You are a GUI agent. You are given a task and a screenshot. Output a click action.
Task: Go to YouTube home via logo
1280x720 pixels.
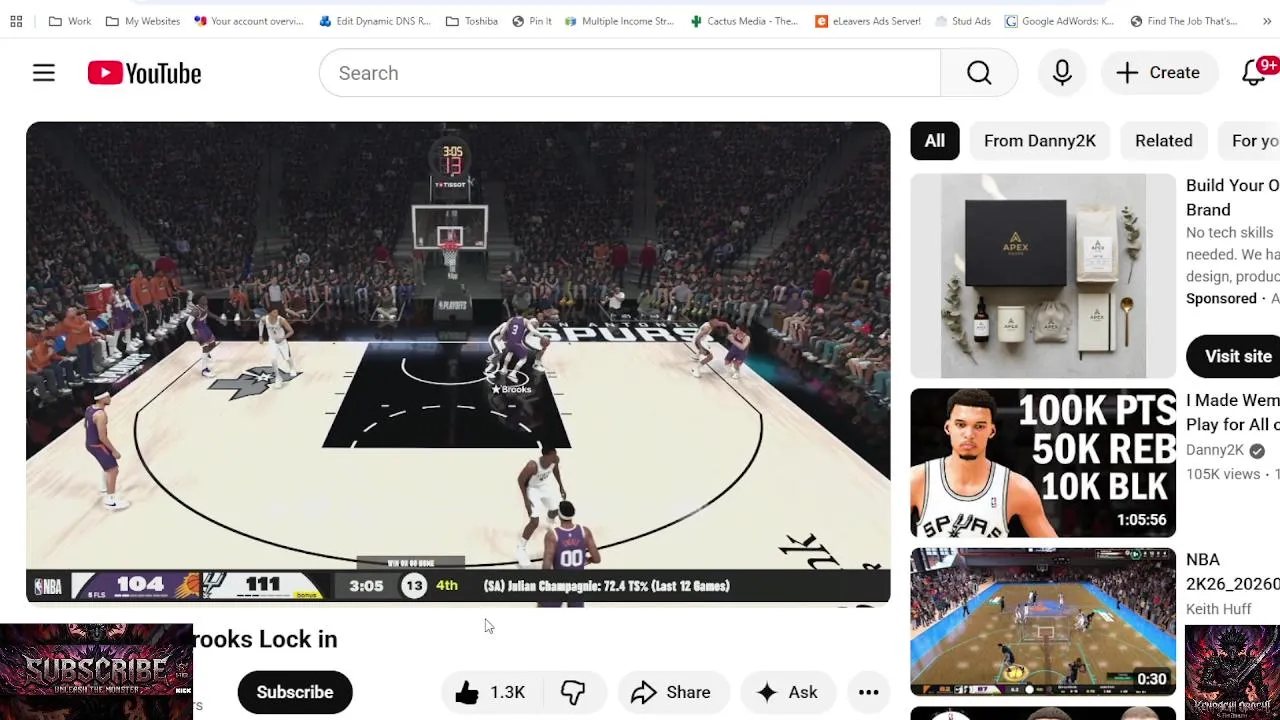pos(144,73)
